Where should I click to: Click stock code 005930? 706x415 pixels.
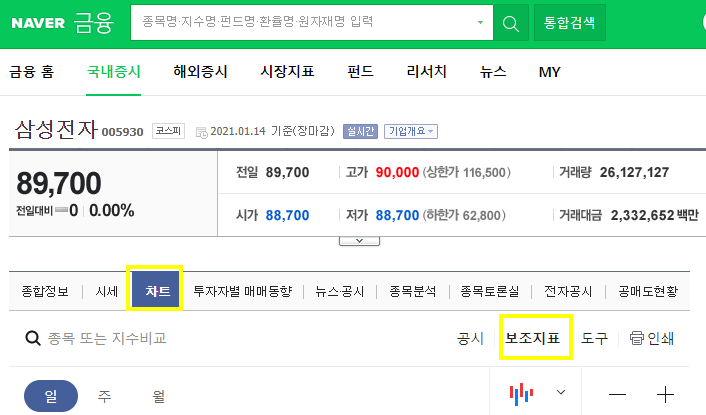tap(122, 132)
